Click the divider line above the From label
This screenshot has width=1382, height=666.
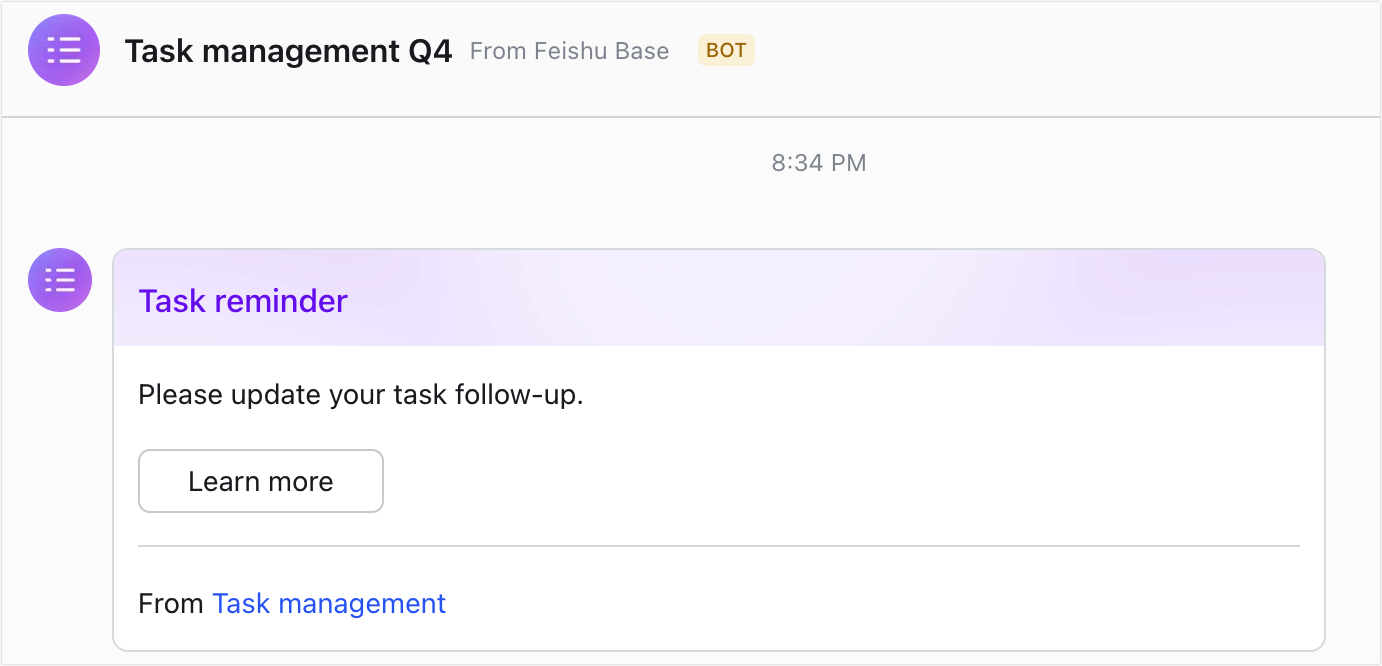[718, 545]
